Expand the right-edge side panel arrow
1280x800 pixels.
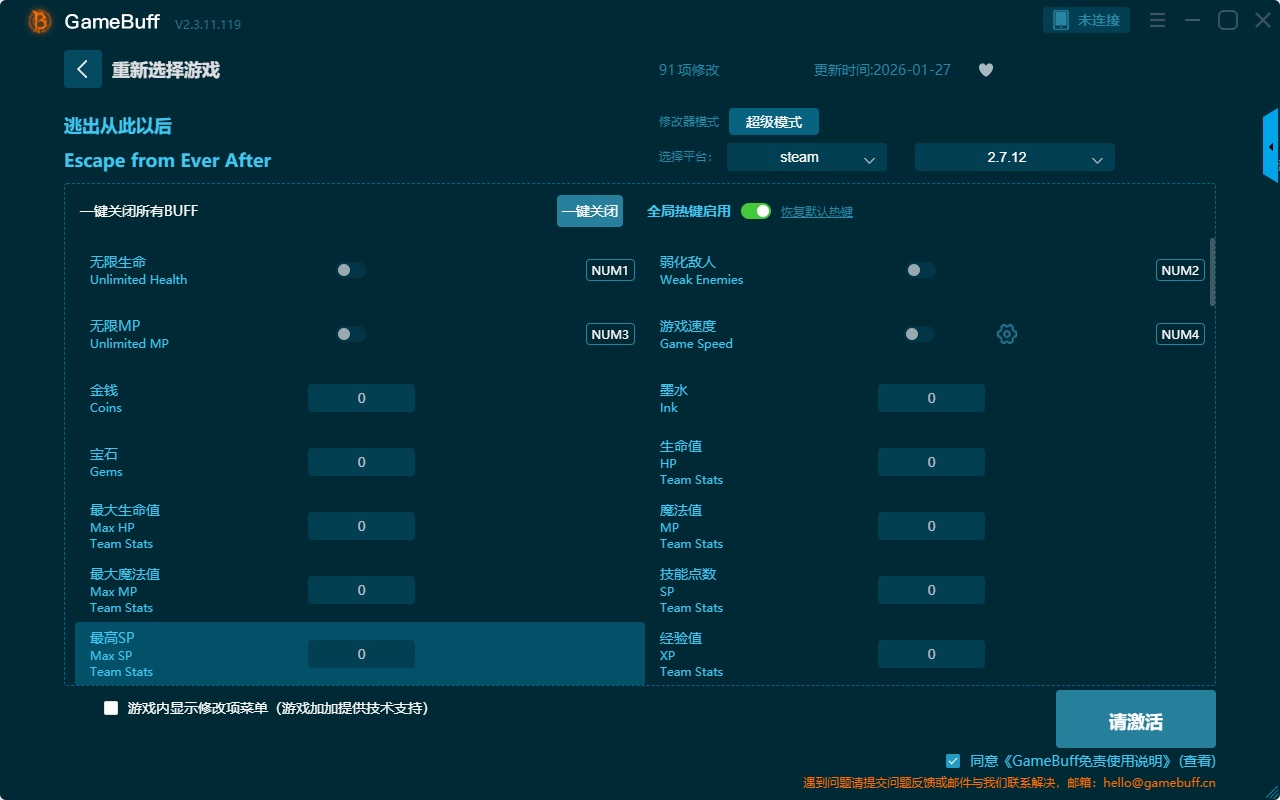1271,147
